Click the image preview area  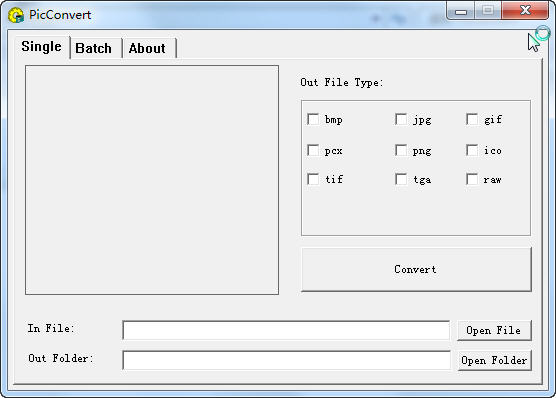pos(152,180)
